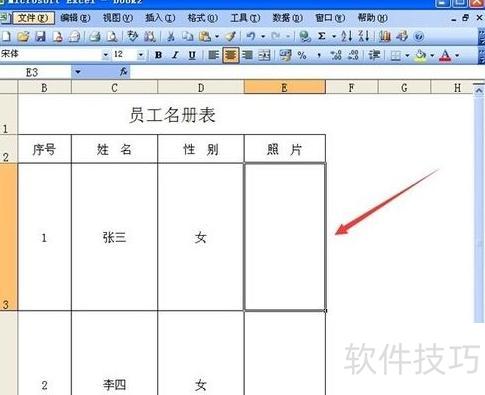Image resolution: width=485 pixels, height=395 pixels.
Task: Toggle underline formatting
Action: (192, 55)
